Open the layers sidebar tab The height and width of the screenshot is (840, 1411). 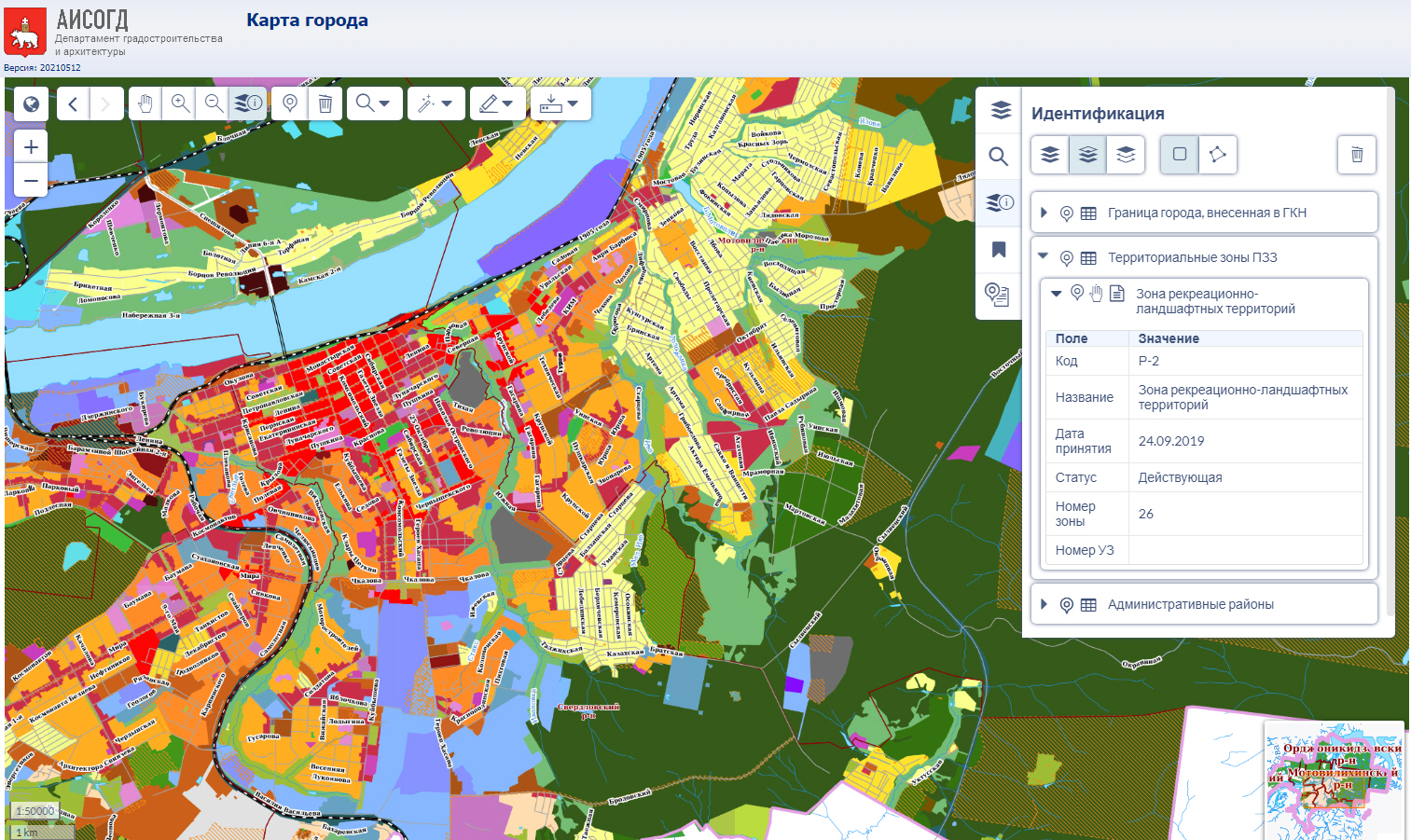pos(999,110)
